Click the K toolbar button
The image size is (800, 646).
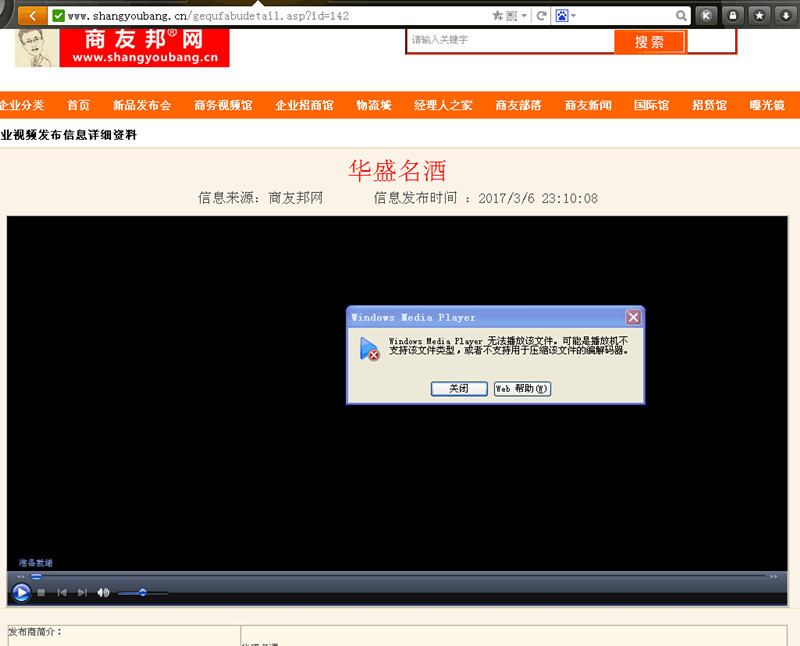coord(706,16)
